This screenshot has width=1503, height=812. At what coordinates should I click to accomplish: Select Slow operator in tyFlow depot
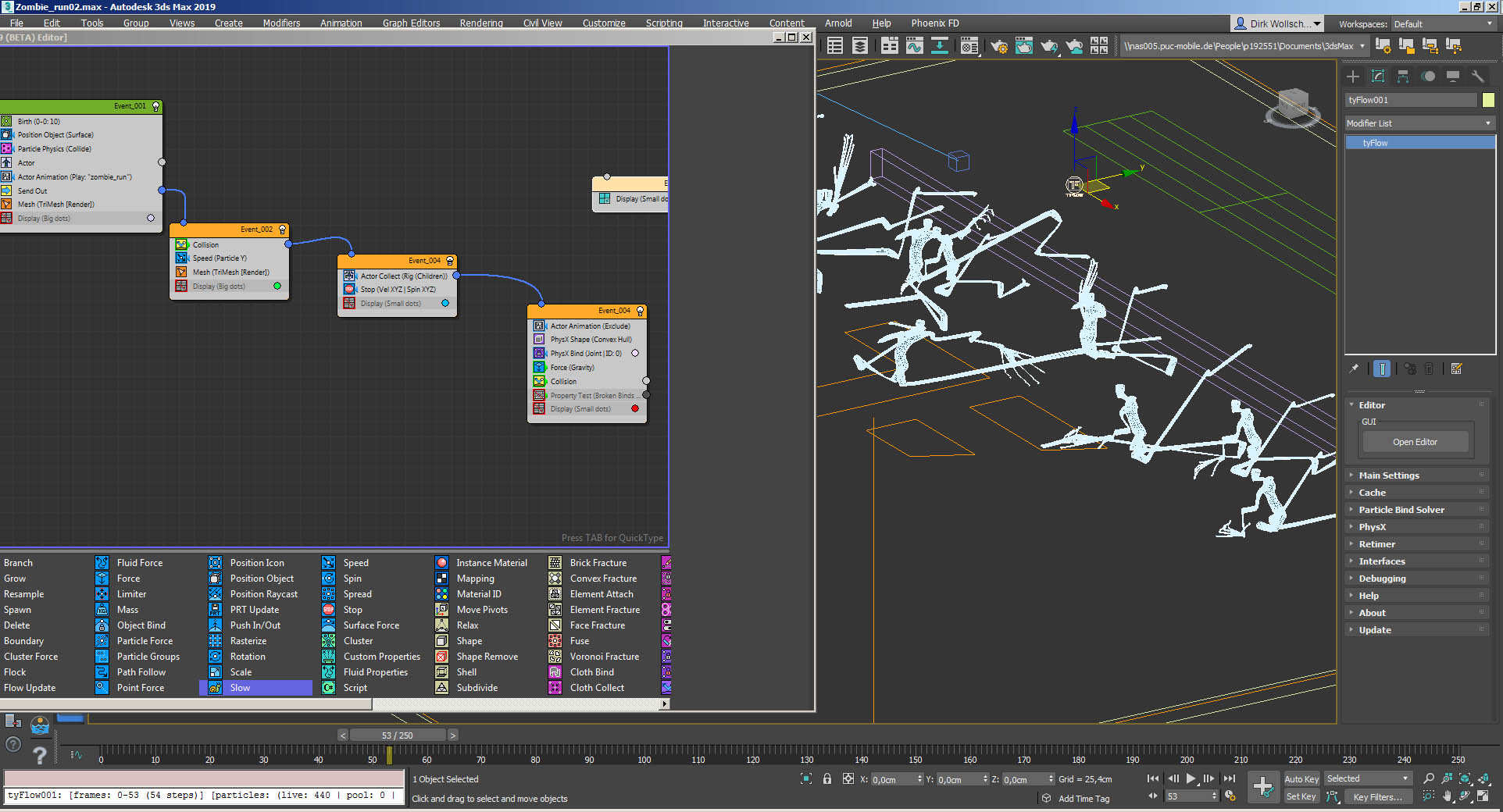[256, 688]
